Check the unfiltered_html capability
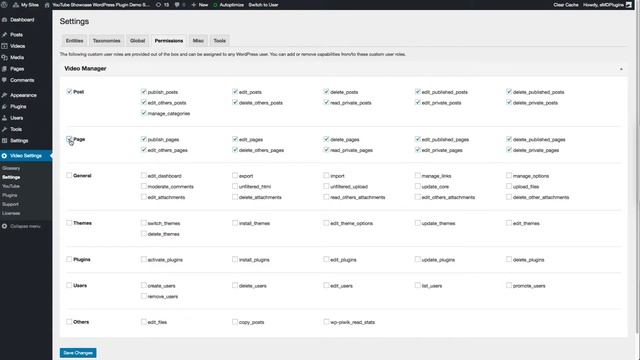 [235, 186]
